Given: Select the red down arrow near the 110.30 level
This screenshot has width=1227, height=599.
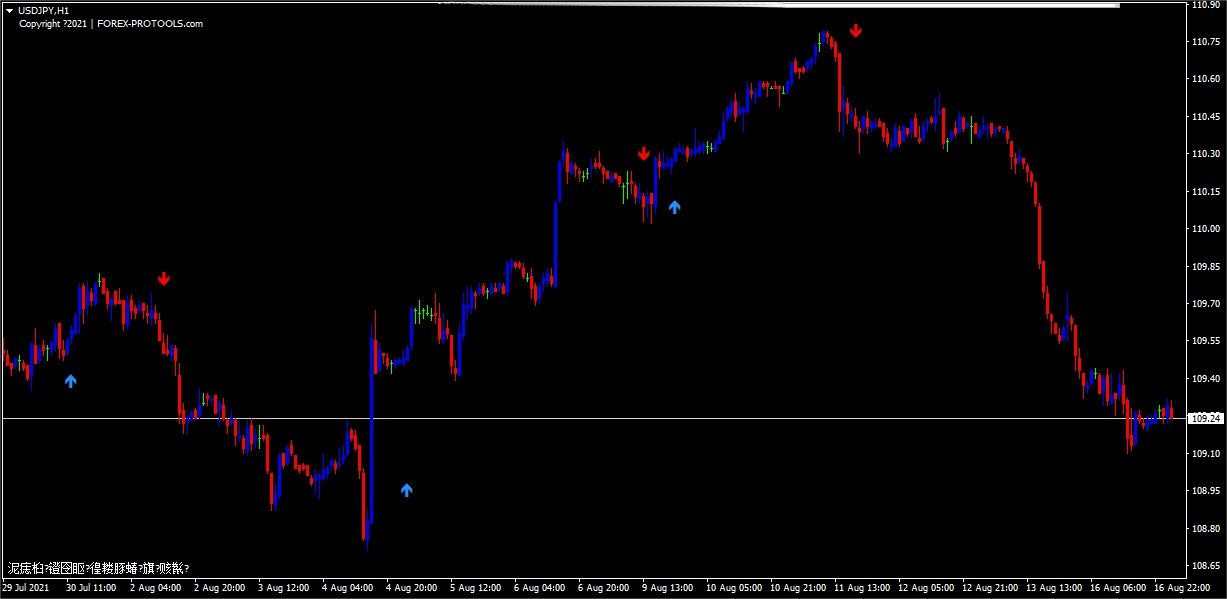Looking at the screenshot, I should pos(644,153).
